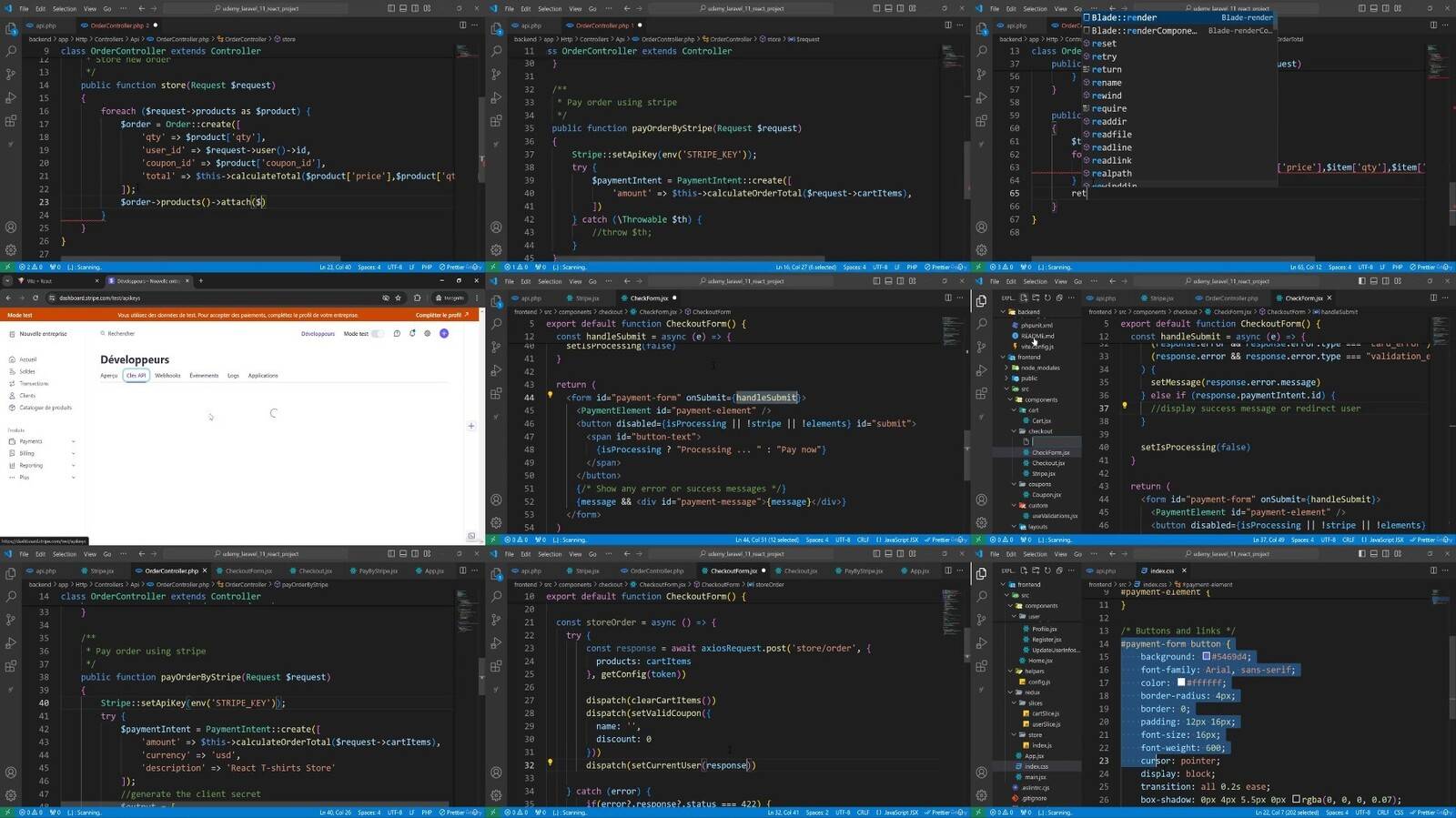This screenshot has width=1456, height=818.
Task: Toggle Primary Side Bar in the index.css window
Action: 1361,553
